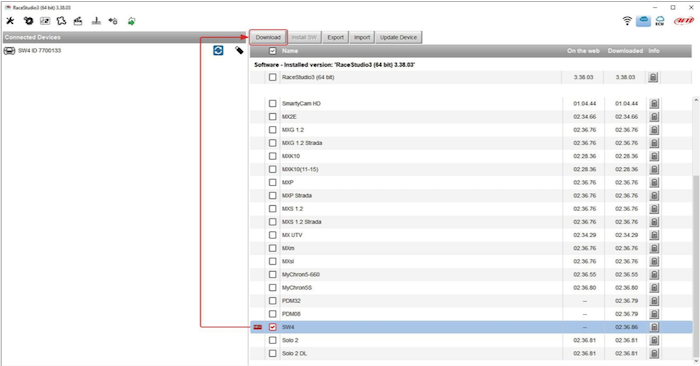Refresh the connected SW4 device
Viewport: 700px width, 366px height.
pos(218,50)
